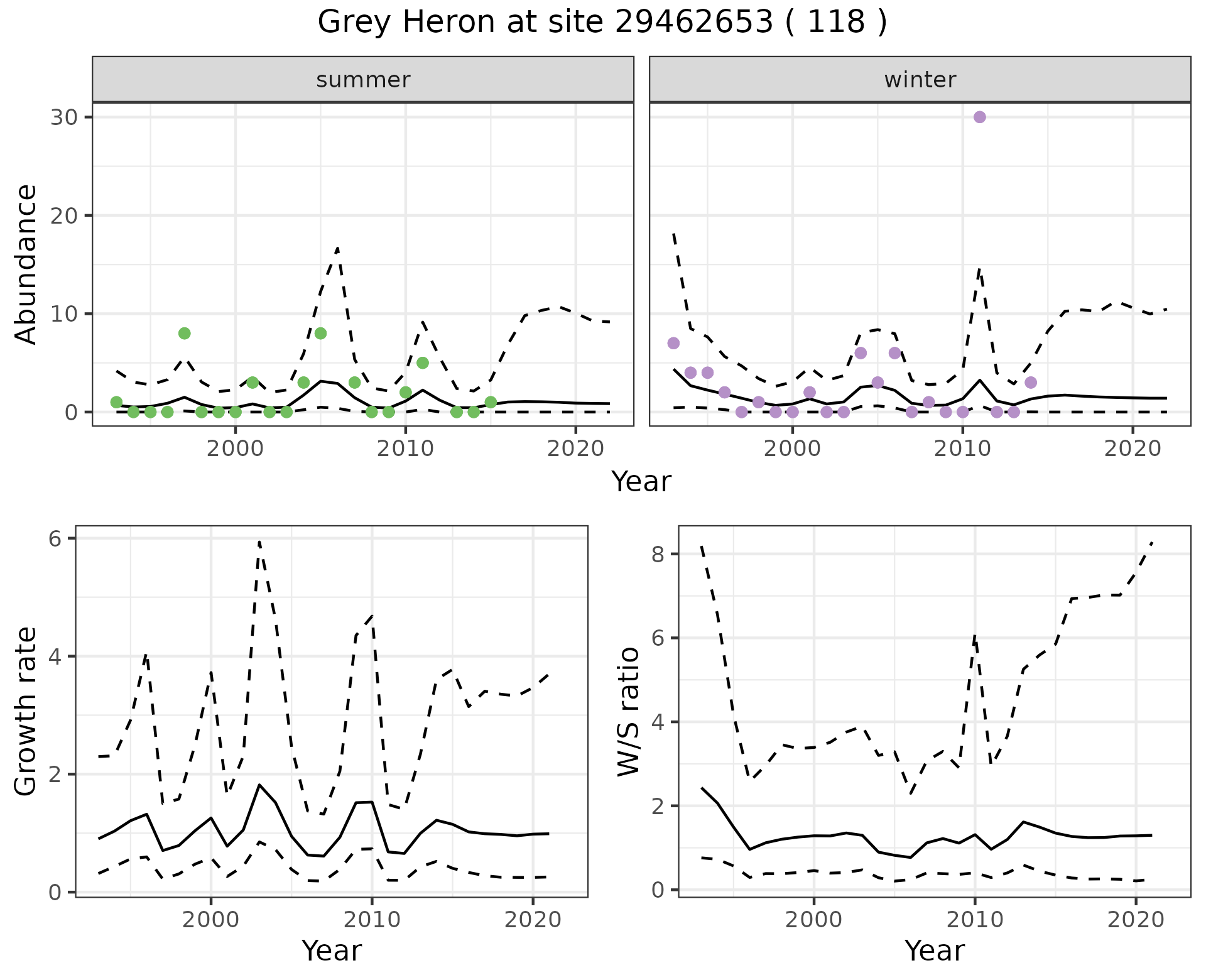Click the Growth rate y-axis label
1206x980 pixels.
[x=26, y=712]
